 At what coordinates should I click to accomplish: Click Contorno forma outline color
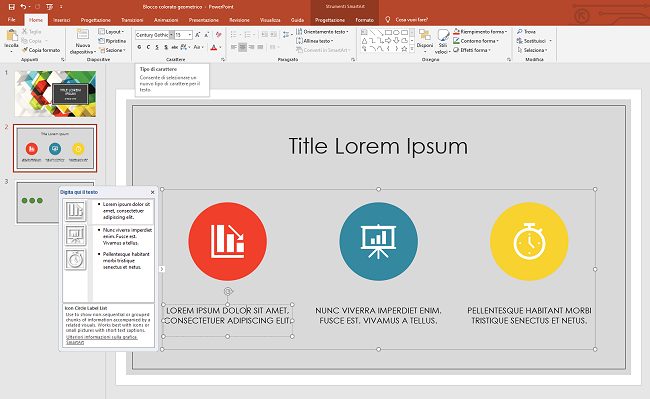[476, 41]
